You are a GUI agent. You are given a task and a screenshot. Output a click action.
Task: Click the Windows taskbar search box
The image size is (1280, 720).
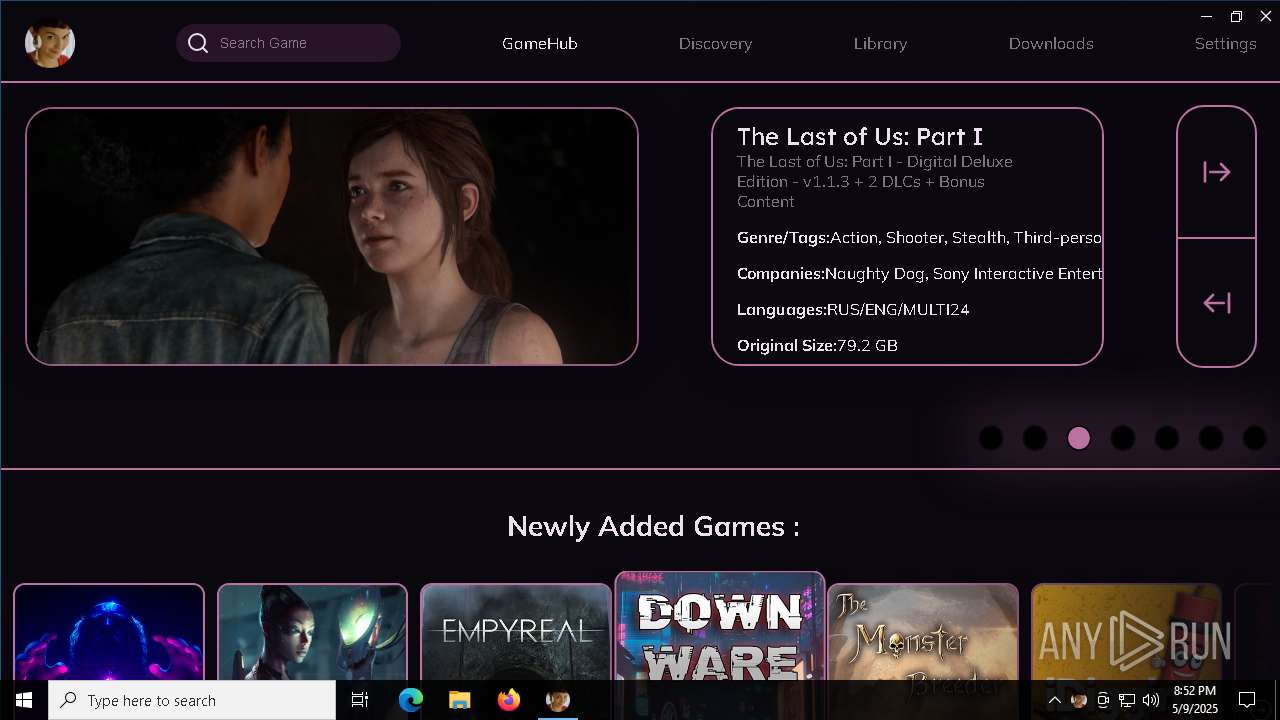(x=192, y=700)
